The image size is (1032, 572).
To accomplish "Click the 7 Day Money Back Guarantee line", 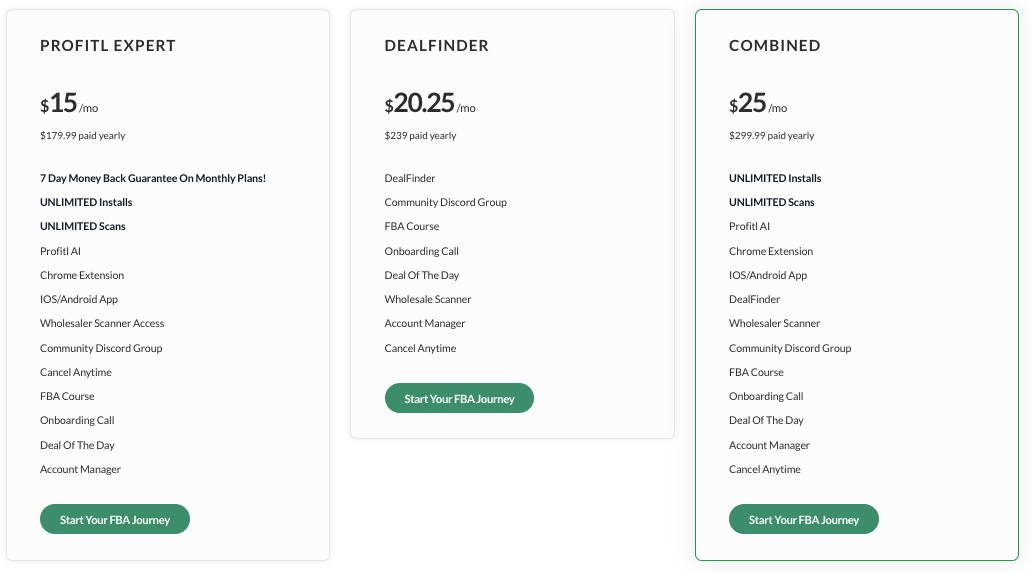I will (153, 178).
